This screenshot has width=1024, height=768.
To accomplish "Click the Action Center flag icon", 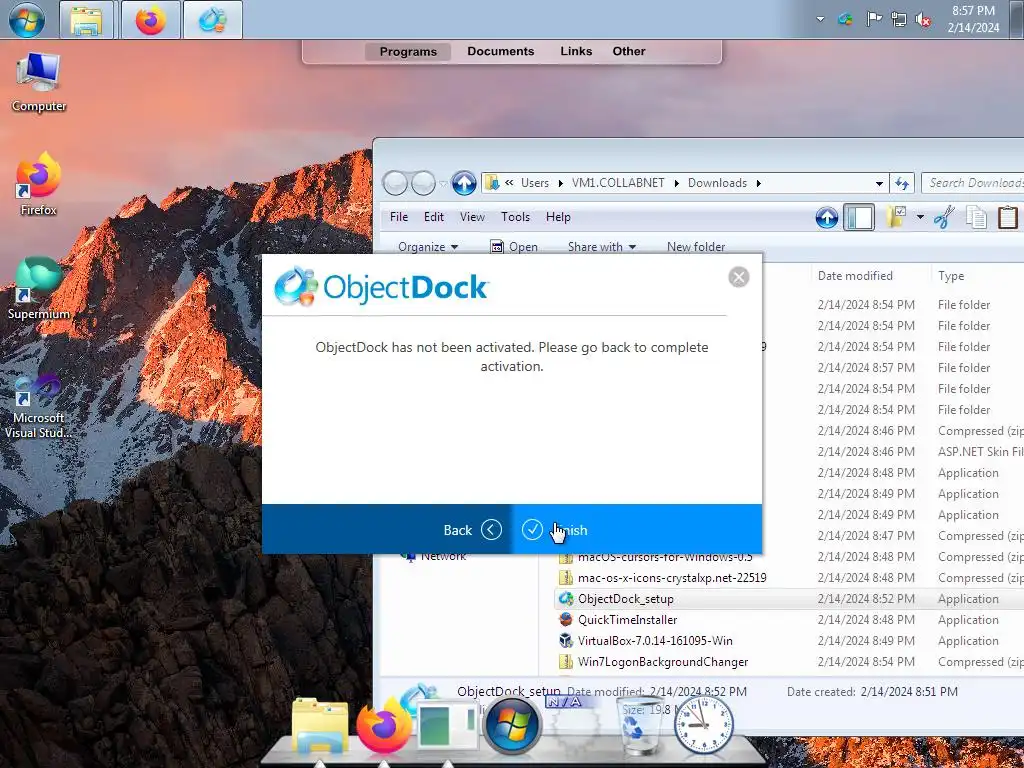I will click(873, 20).
